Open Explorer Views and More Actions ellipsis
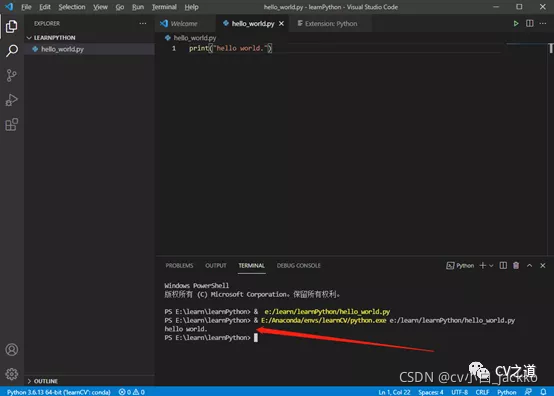Image resolution: width=554 pixels, height=396 pixels. click(143, 23)
